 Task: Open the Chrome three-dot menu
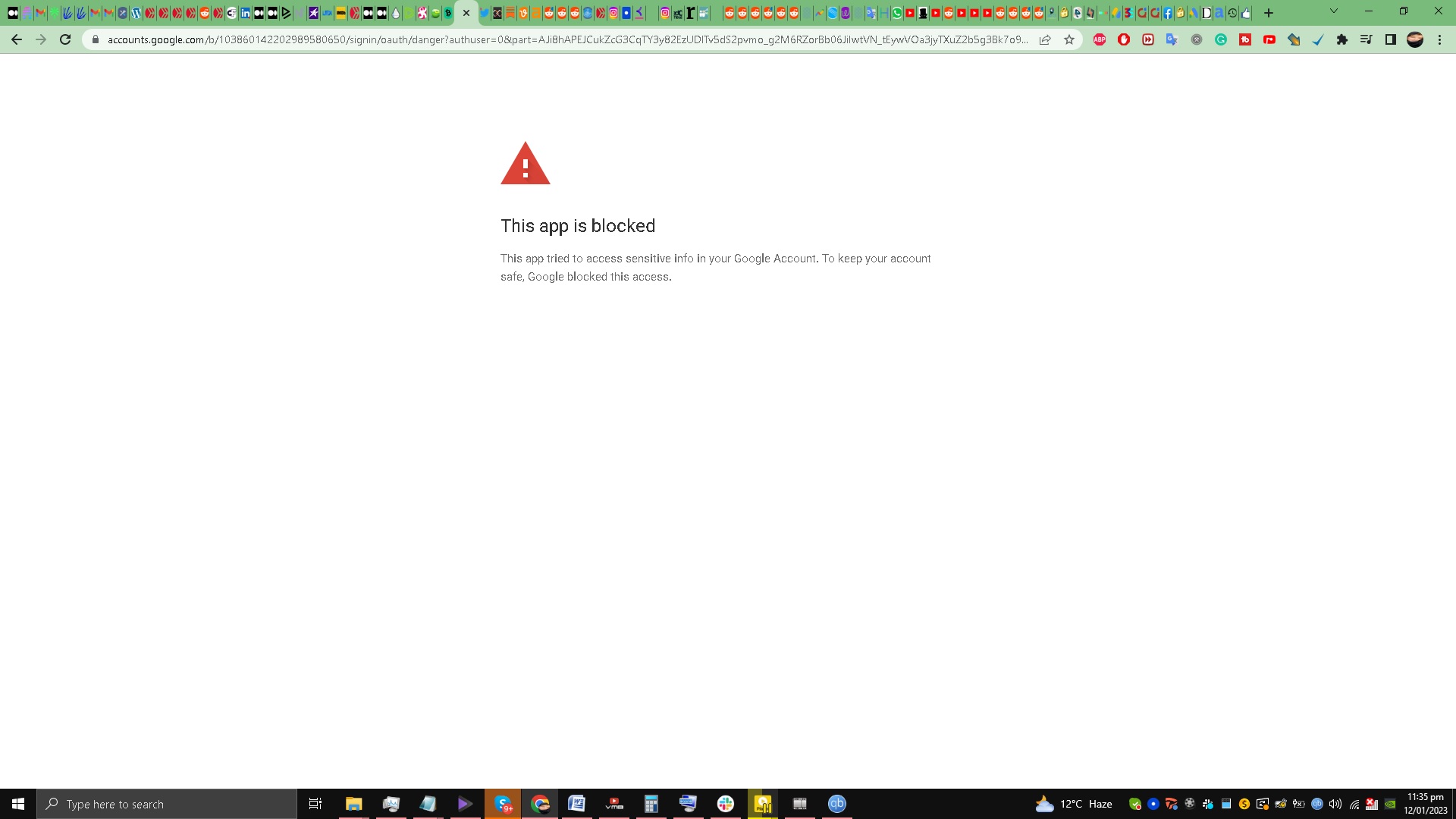(1439, 39)
